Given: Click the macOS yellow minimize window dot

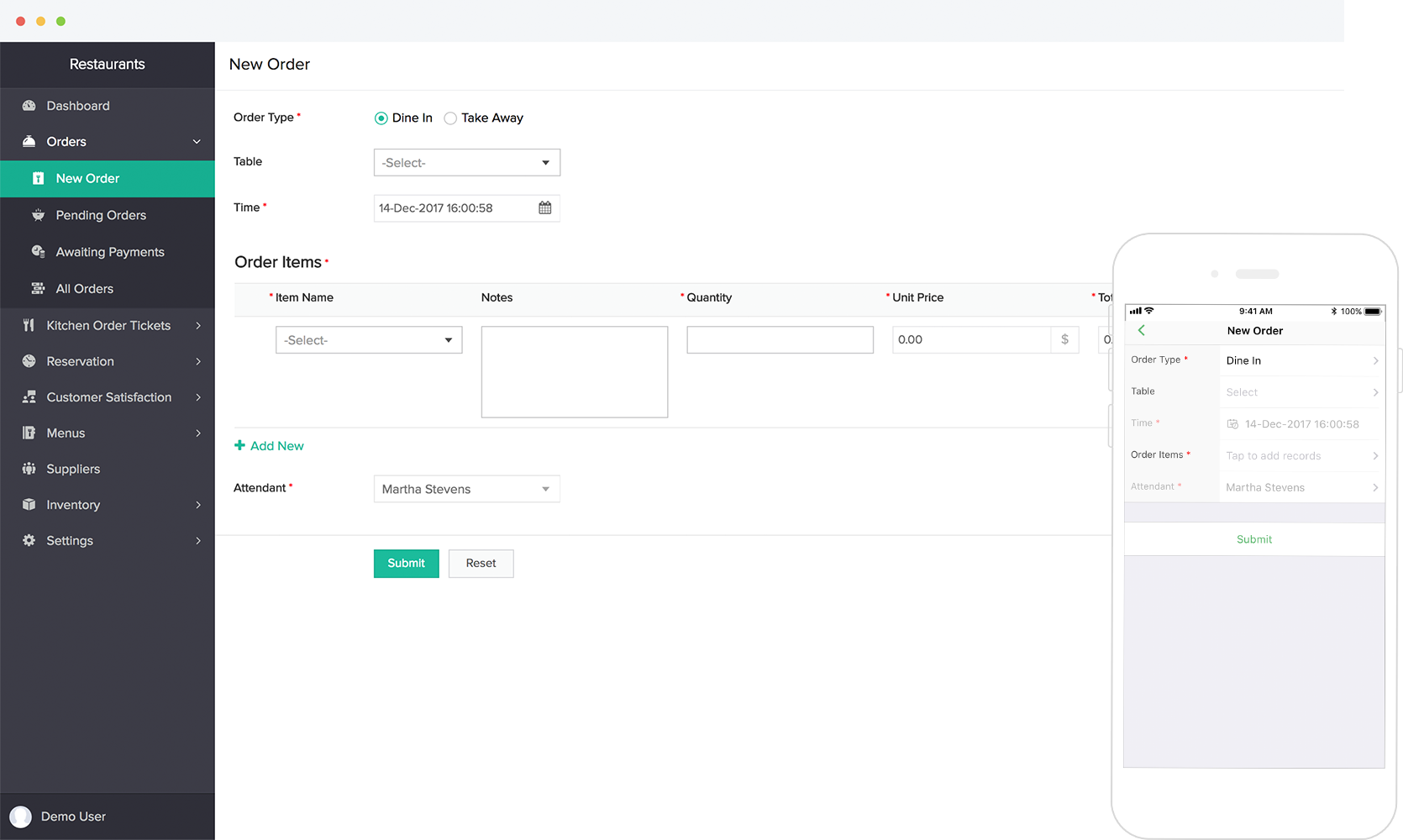Looking at the screenshot, I should [x=40, y=21].
